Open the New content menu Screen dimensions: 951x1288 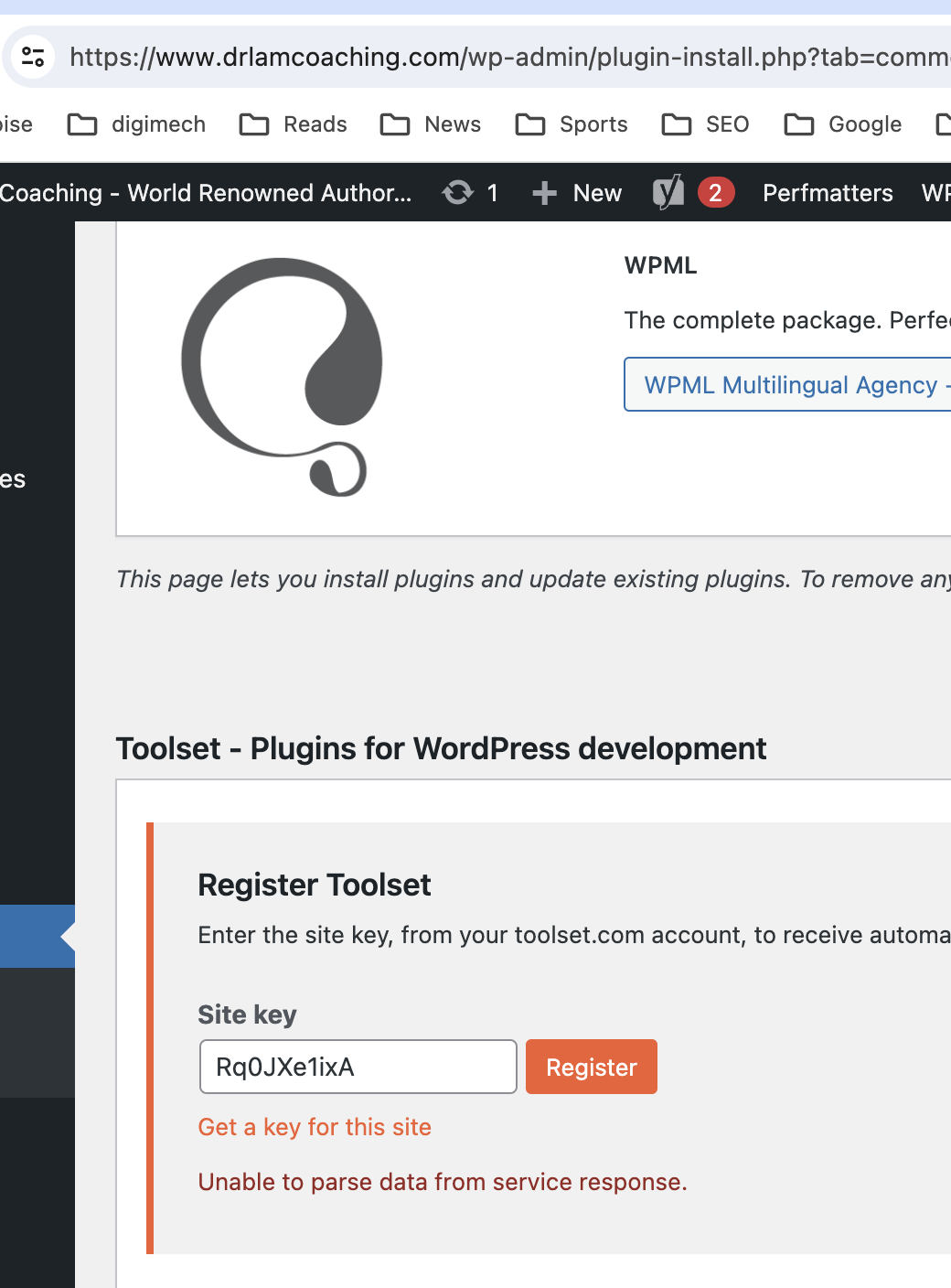click(x=577, y=193)
